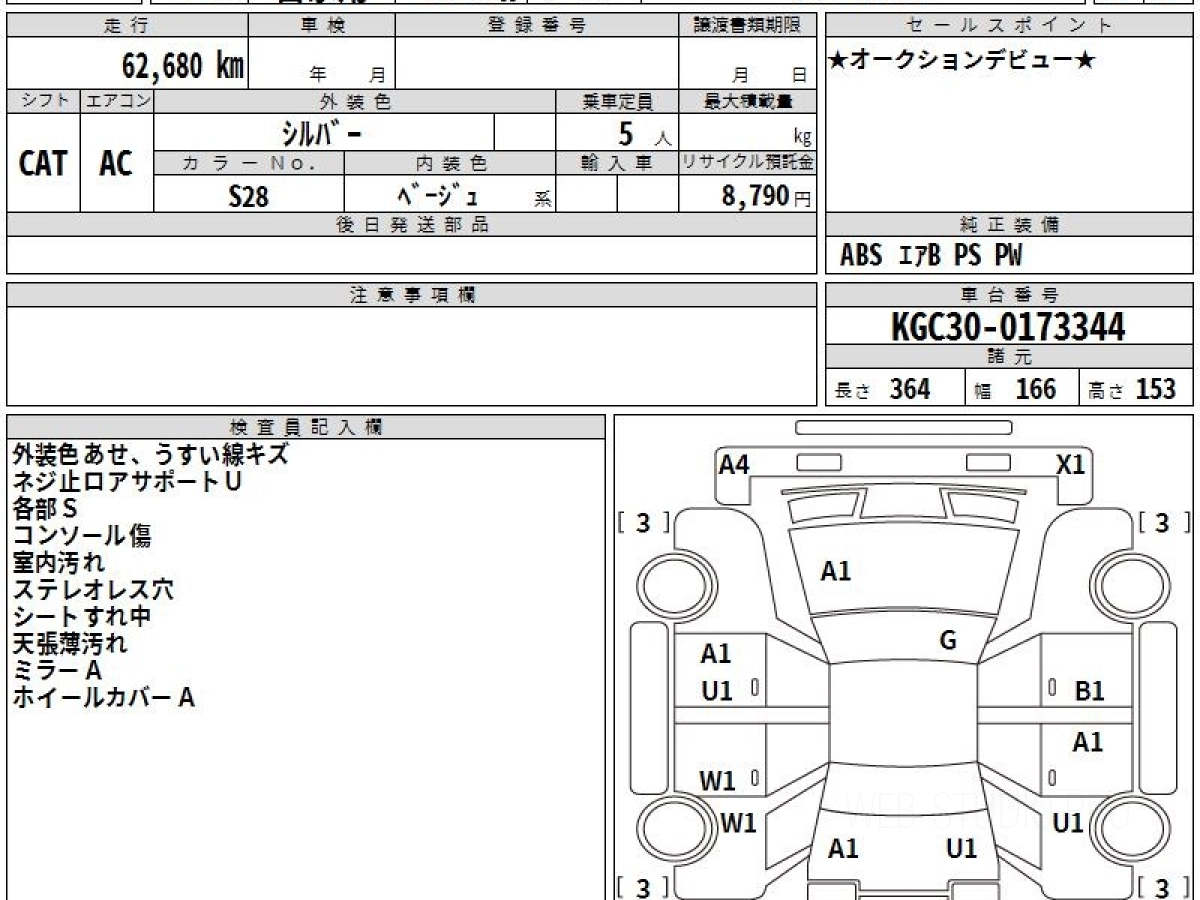Click the 検査員記入欄 header
1200x900 pixels.
click(306, 427)
